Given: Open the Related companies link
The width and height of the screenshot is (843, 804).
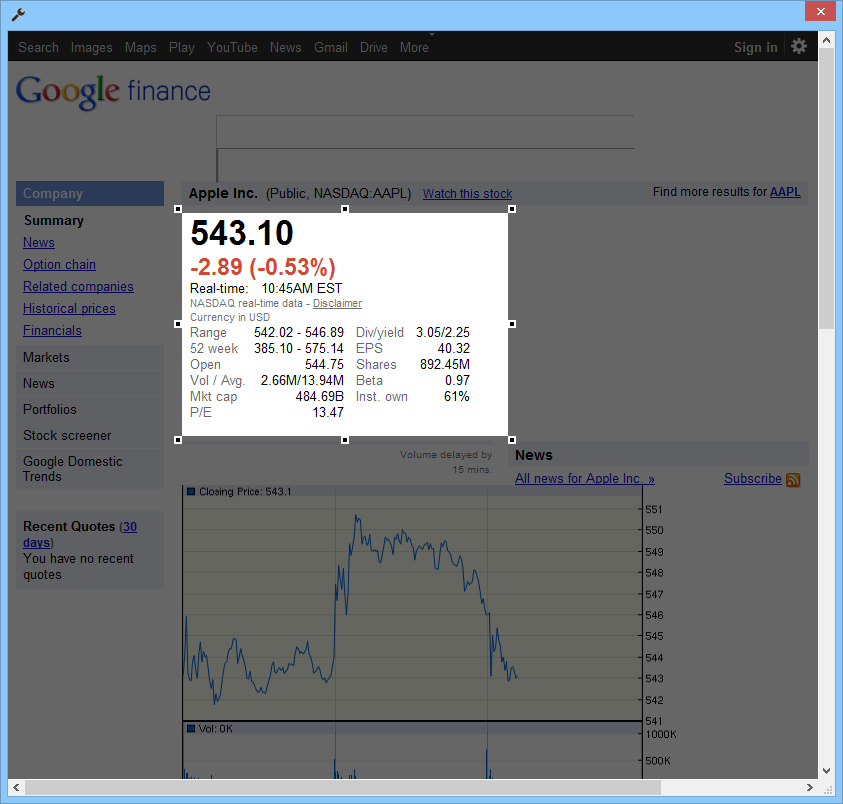Looking at the screenshot, I should point(78,287).
